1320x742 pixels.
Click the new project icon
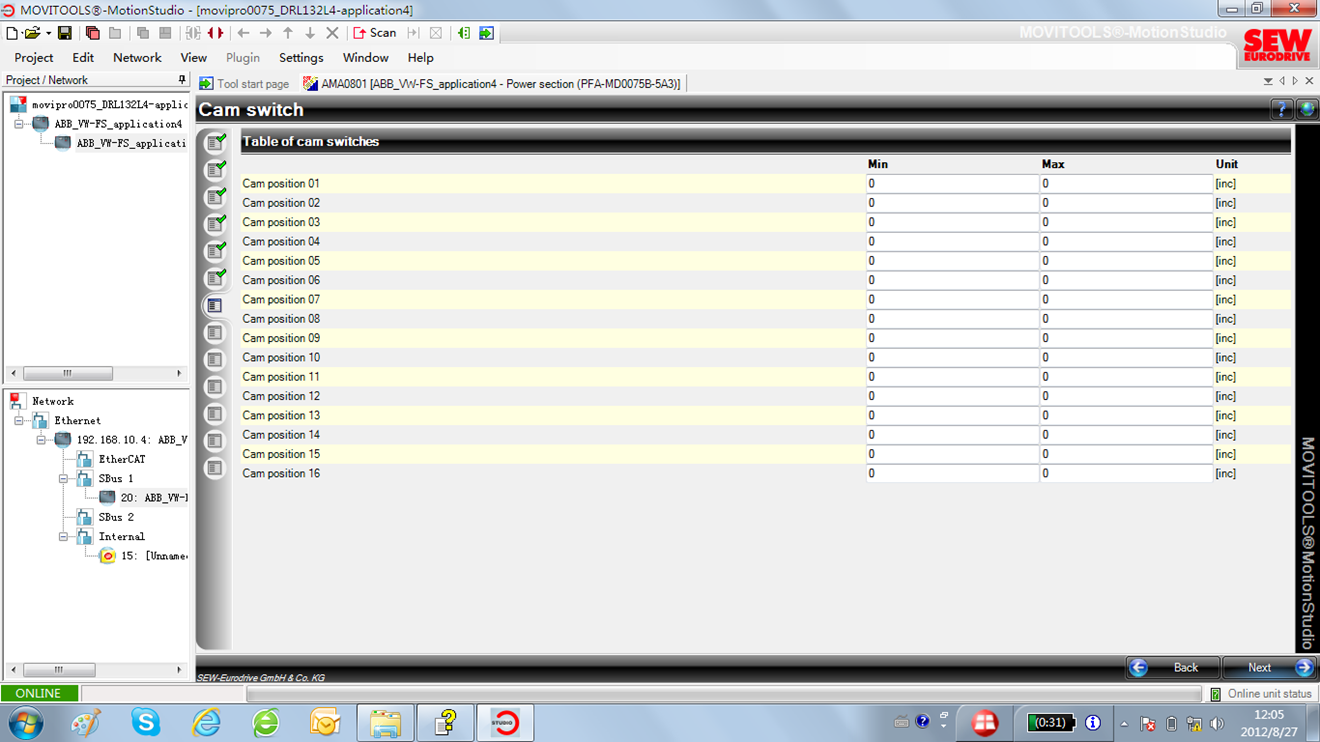[12, 33]
